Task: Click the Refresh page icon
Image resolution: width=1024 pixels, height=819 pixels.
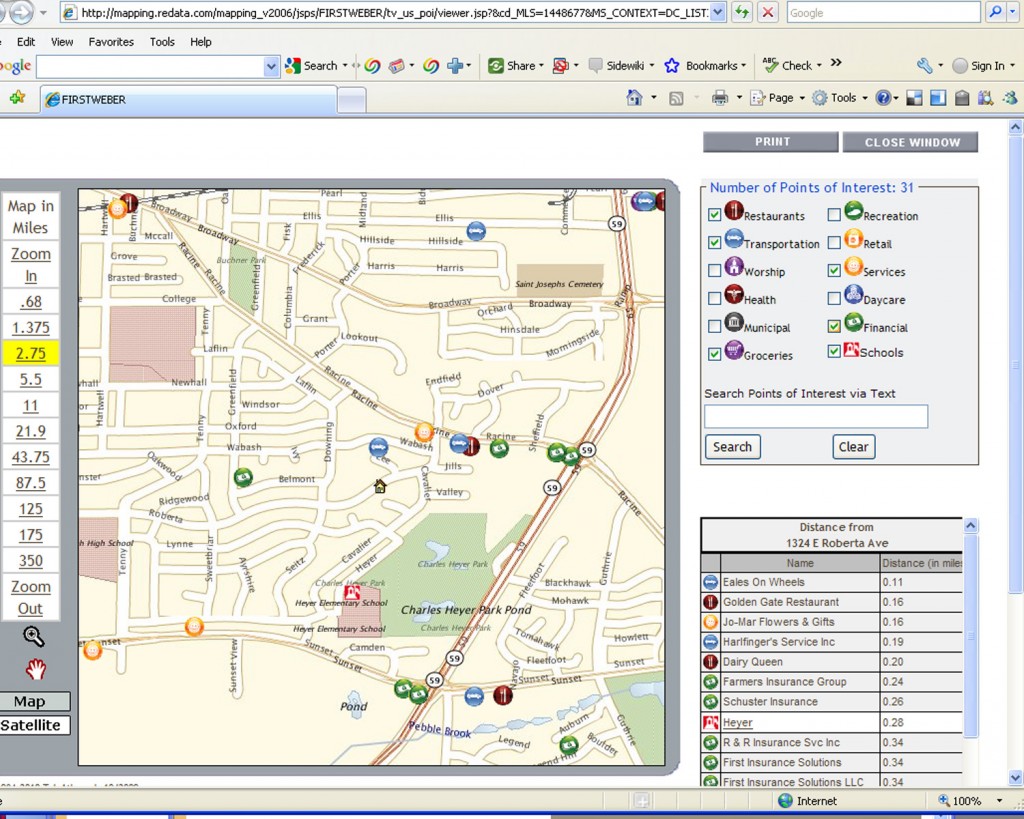Action: pos(741,12)
